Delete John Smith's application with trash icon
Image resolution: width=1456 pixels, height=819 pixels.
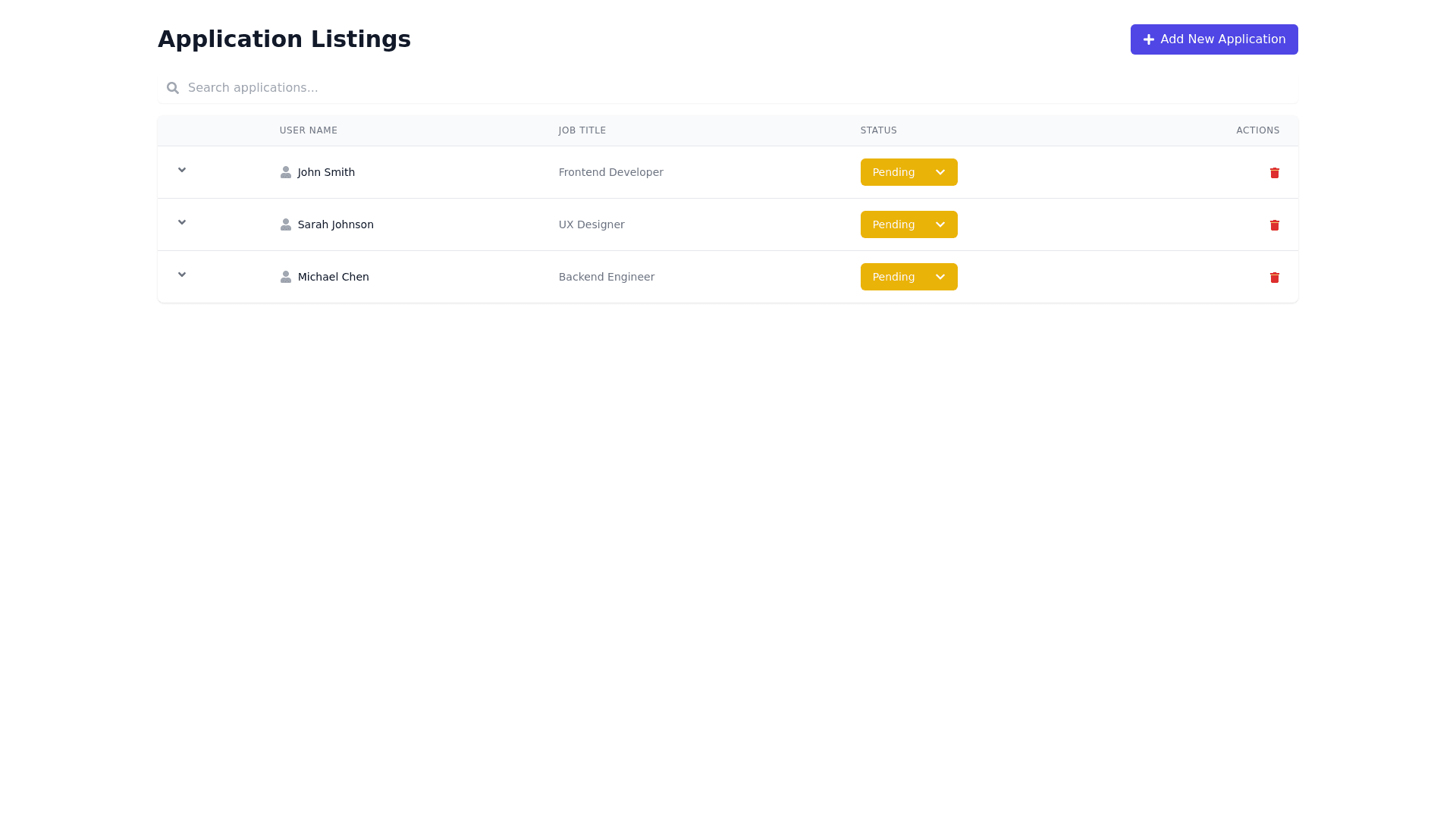click(x=1274, y=173)
